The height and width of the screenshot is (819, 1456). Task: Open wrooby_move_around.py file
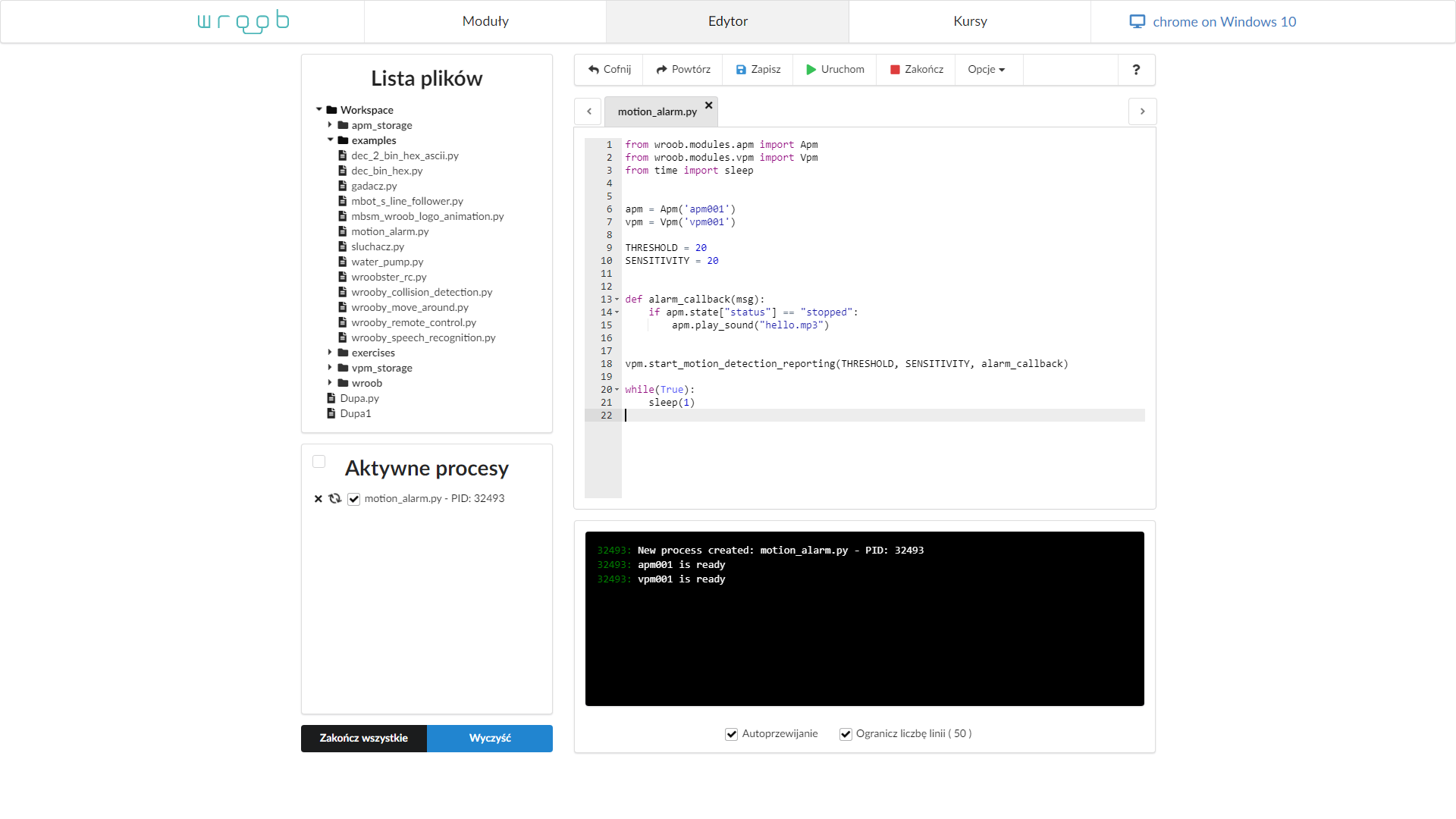[409, 307]
